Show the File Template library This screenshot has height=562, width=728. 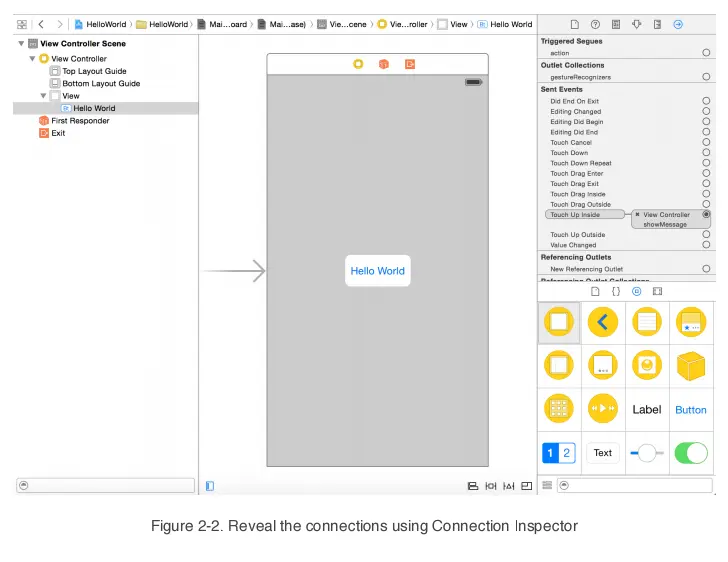click(x=595, y=291)
